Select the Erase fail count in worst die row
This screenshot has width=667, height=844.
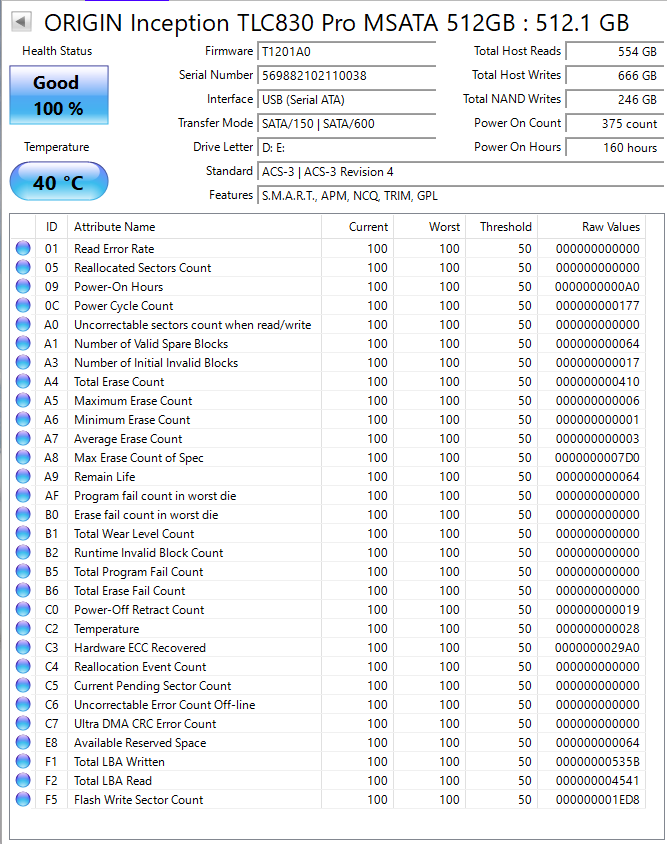pos(328,514)
